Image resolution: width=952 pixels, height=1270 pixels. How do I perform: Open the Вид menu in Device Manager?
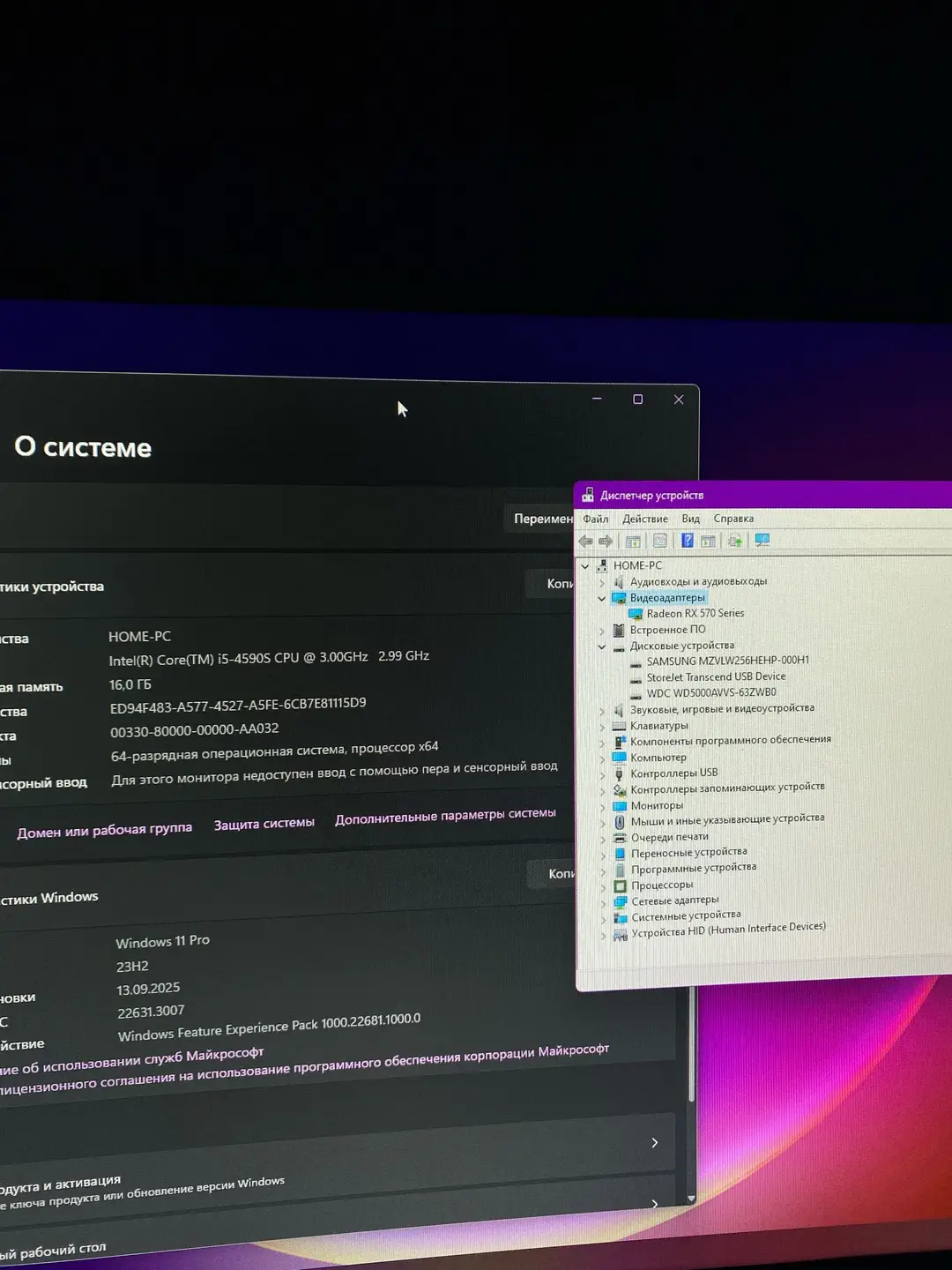(691, 519)
